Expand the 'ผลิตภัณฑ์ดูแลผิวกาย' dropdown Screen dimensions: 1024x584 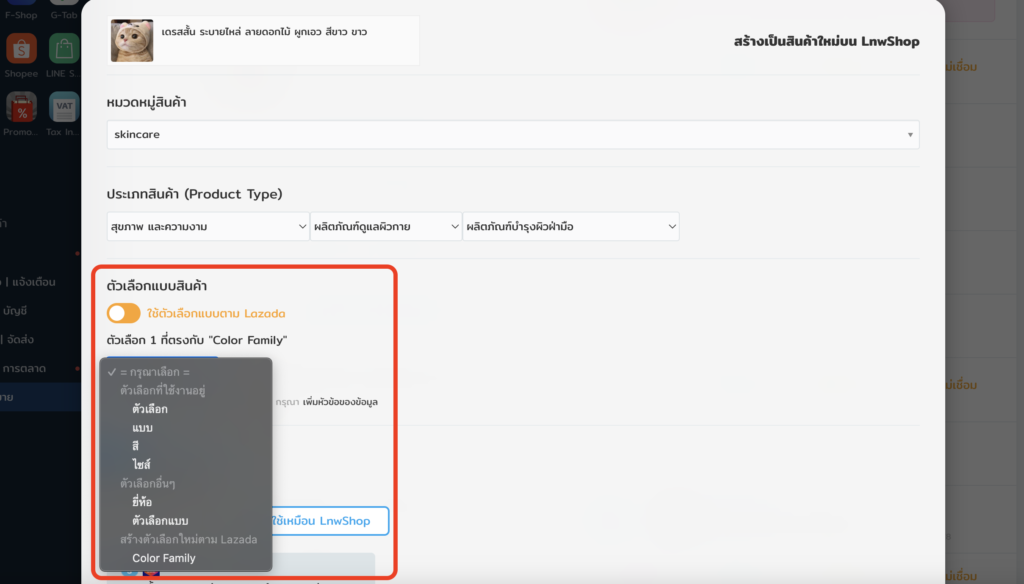pyautogui.click(x=385, y=227)
